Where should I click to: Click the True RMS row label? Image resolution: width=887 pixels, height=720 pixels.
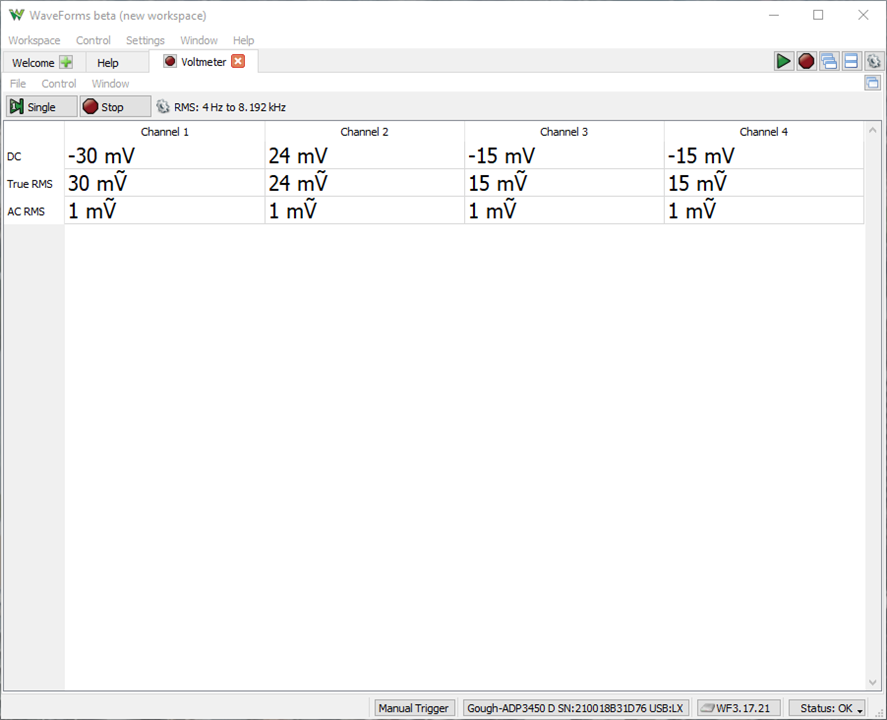(30, 184)
